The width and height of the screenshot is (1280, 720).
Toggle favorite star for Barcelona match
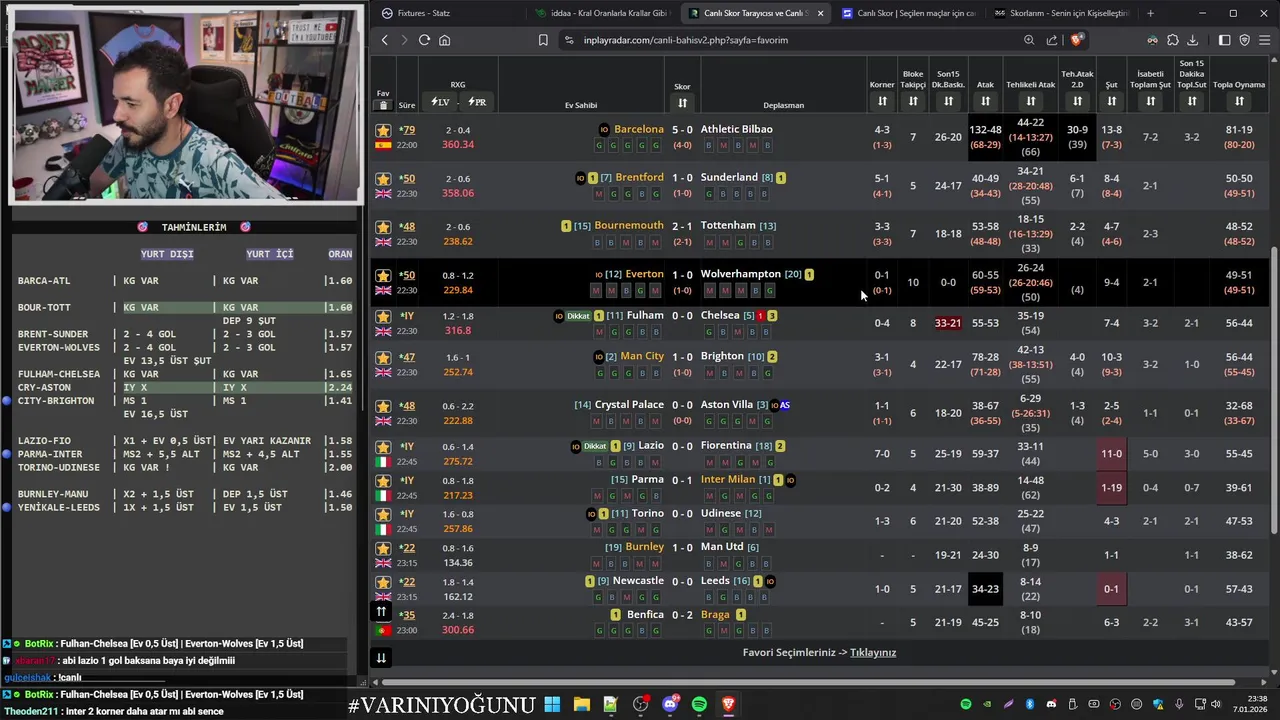coord(383,130)
